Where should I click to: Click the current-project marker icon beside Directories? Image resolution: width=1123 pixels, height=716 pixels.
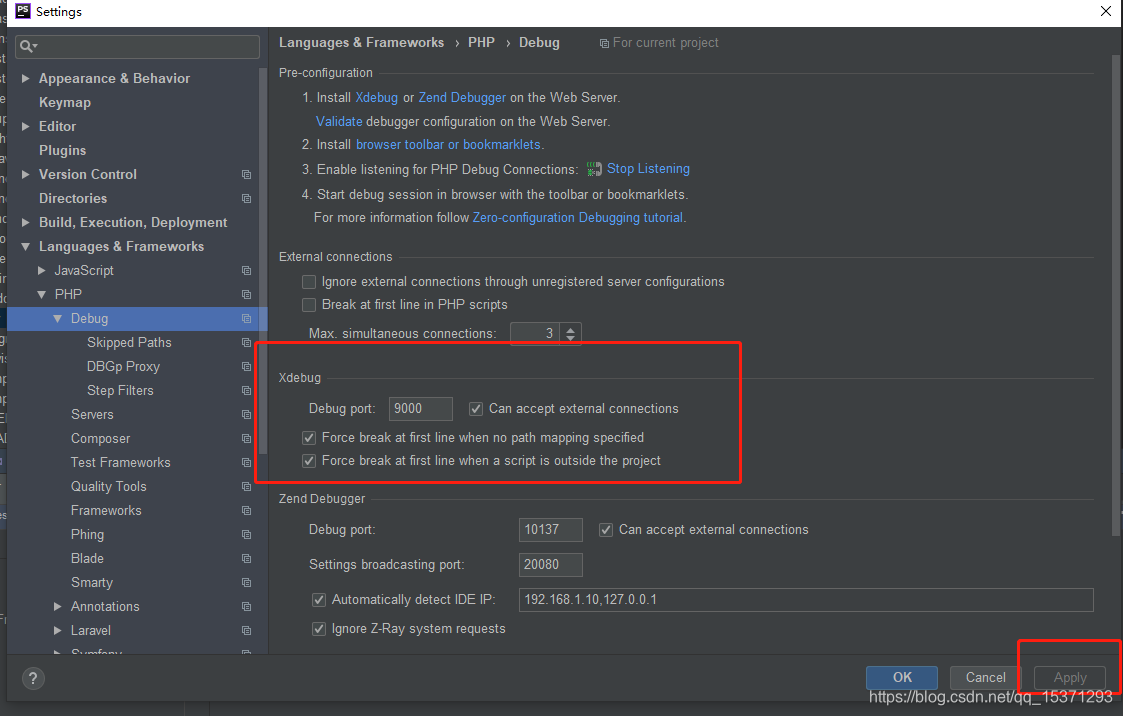coord(246,198)
